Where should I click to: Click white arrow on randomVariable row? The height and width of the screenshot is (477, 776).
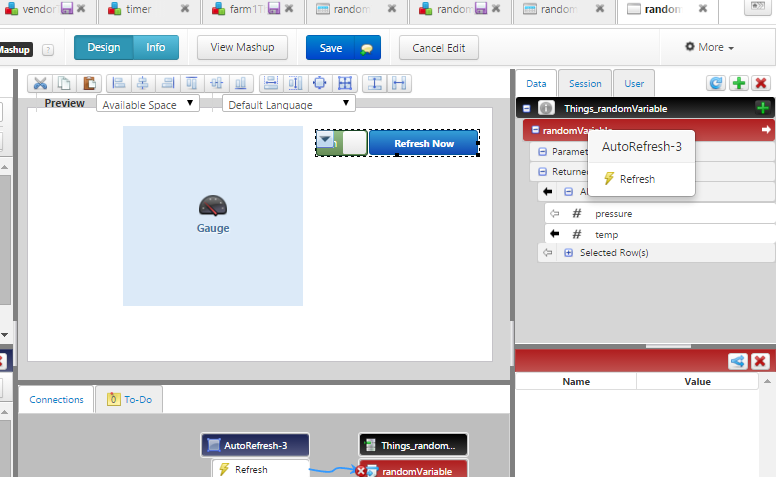766,130
